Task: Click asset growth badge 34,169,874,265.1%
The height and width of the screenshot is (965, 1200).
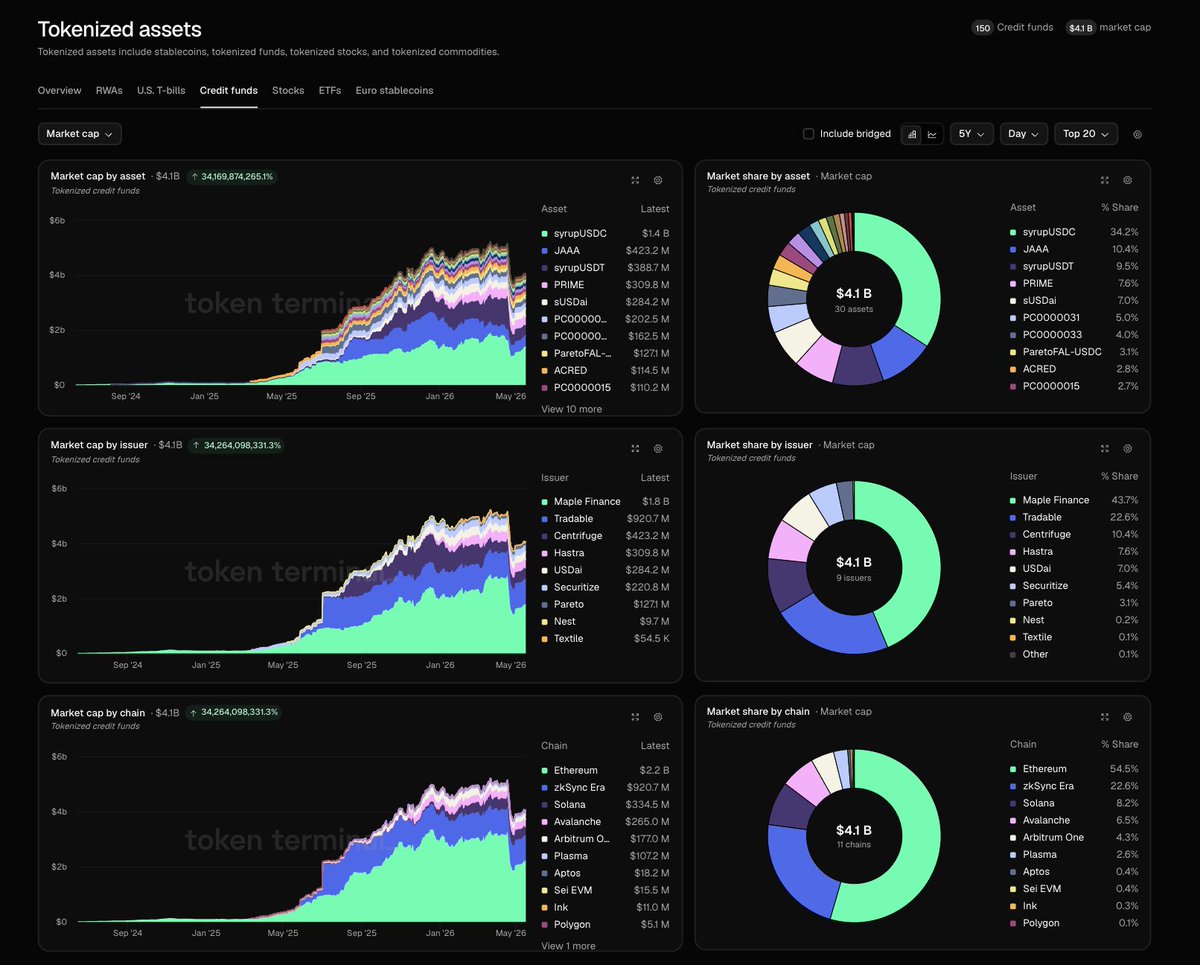Action: coord(231,176)
